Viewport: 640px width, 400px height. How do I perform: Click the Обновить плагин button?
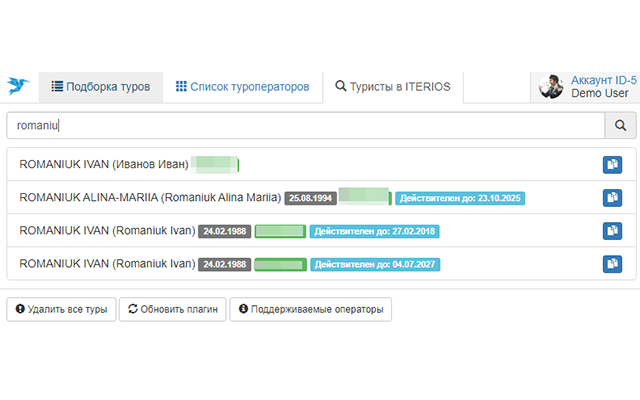tap(172, 309)
